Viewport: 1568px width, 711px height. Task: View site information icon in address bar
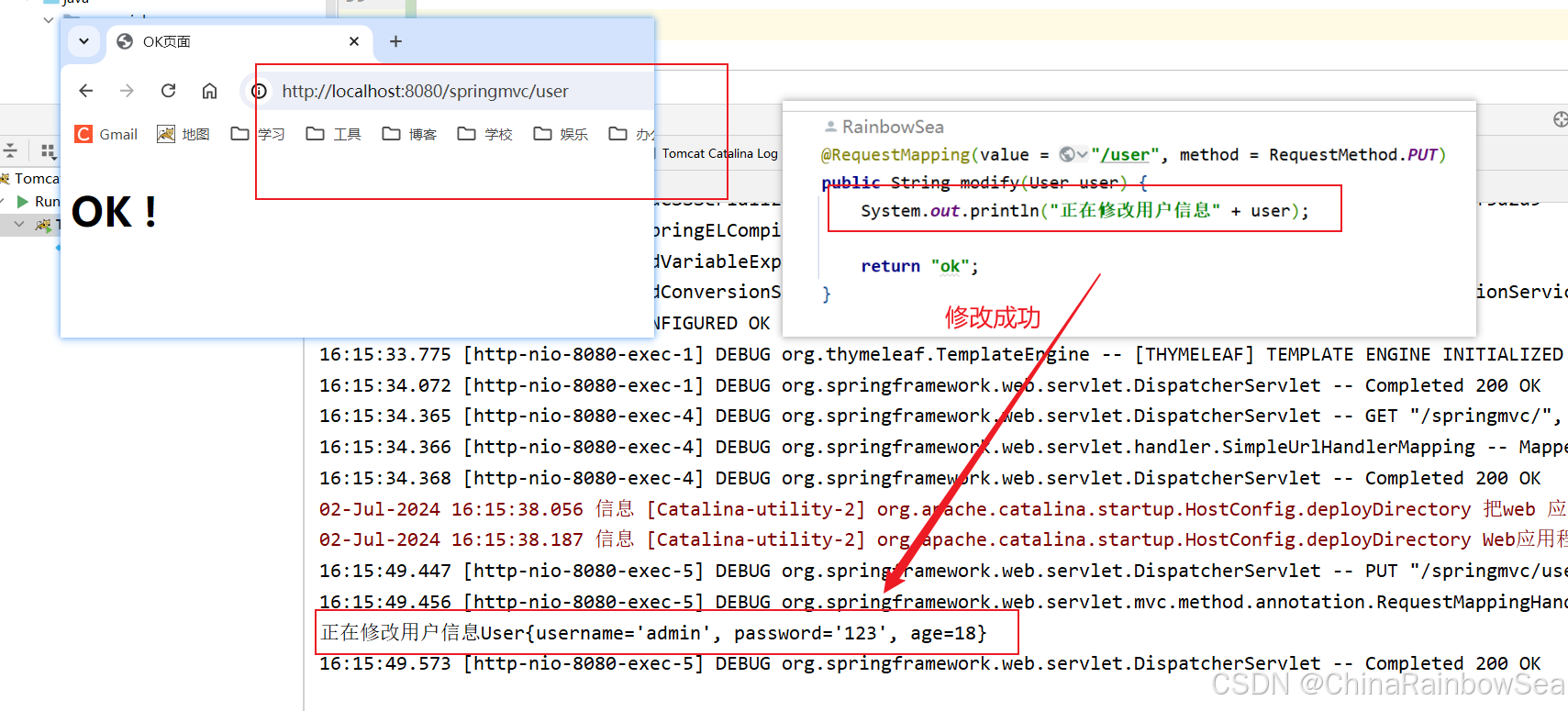(260, 91)
